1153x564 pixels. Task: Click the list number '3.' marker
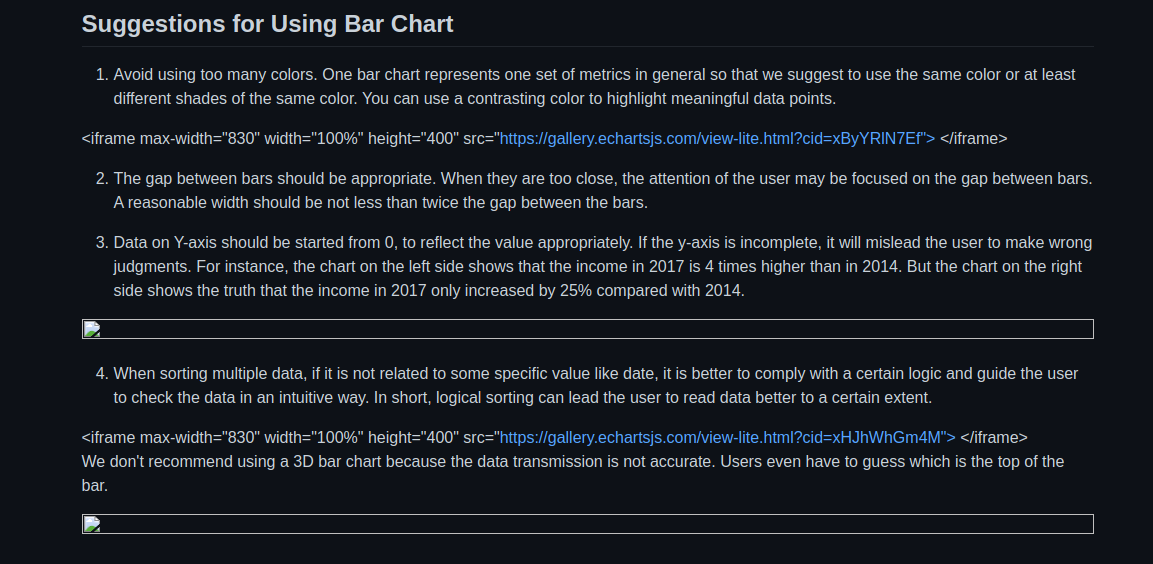[x=102, y=243]
